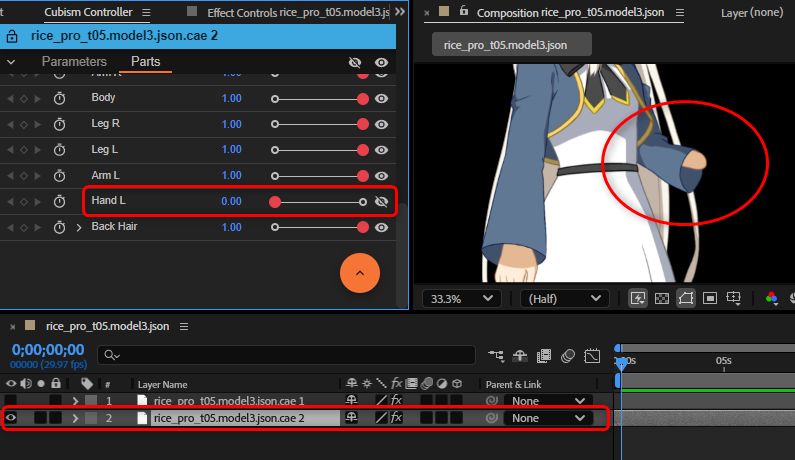The width and height of the screenshot is (795, 460).
Task: Click lock icon beside rice_pro_t05.model3.json.cae 2
Action: (x=12, y=37)
